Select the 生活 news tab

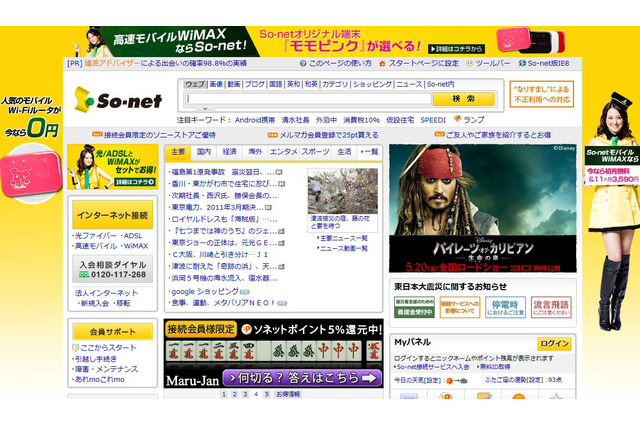[344, 152]
